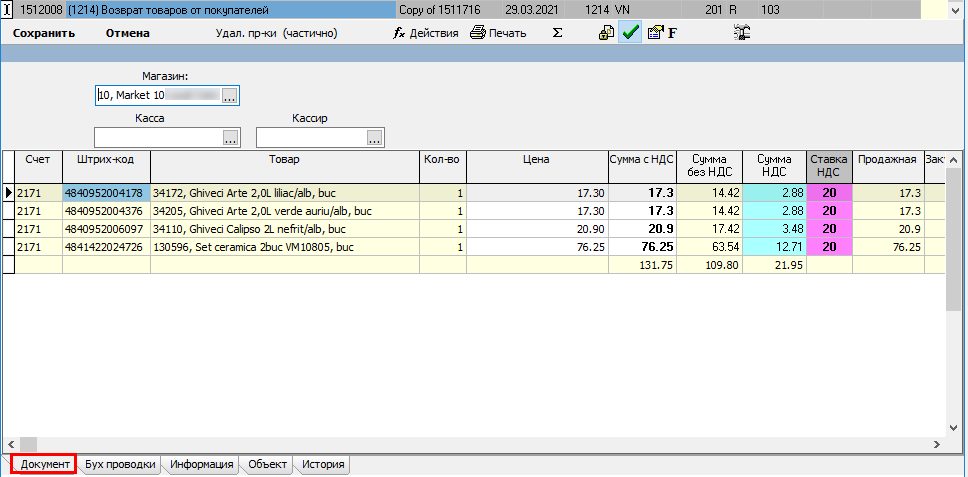The image size is (968, 477).
Task: Click total sum 131.75
Action: [x=642, y=265]
